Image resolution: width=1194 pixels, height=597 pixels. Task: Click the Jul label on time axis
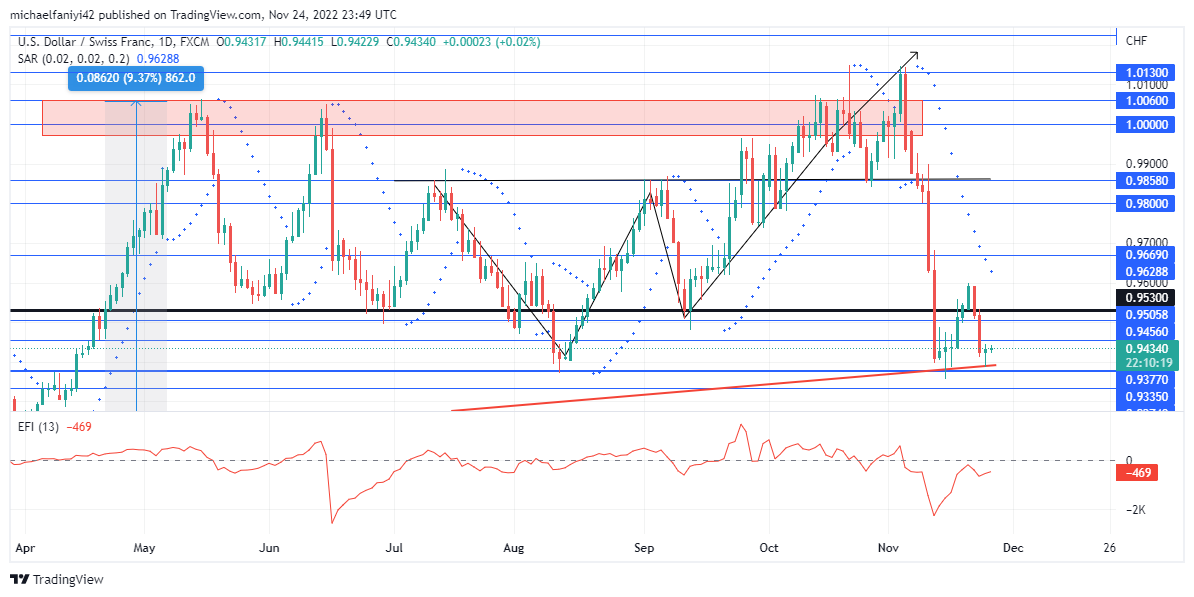tap(393, 548)
